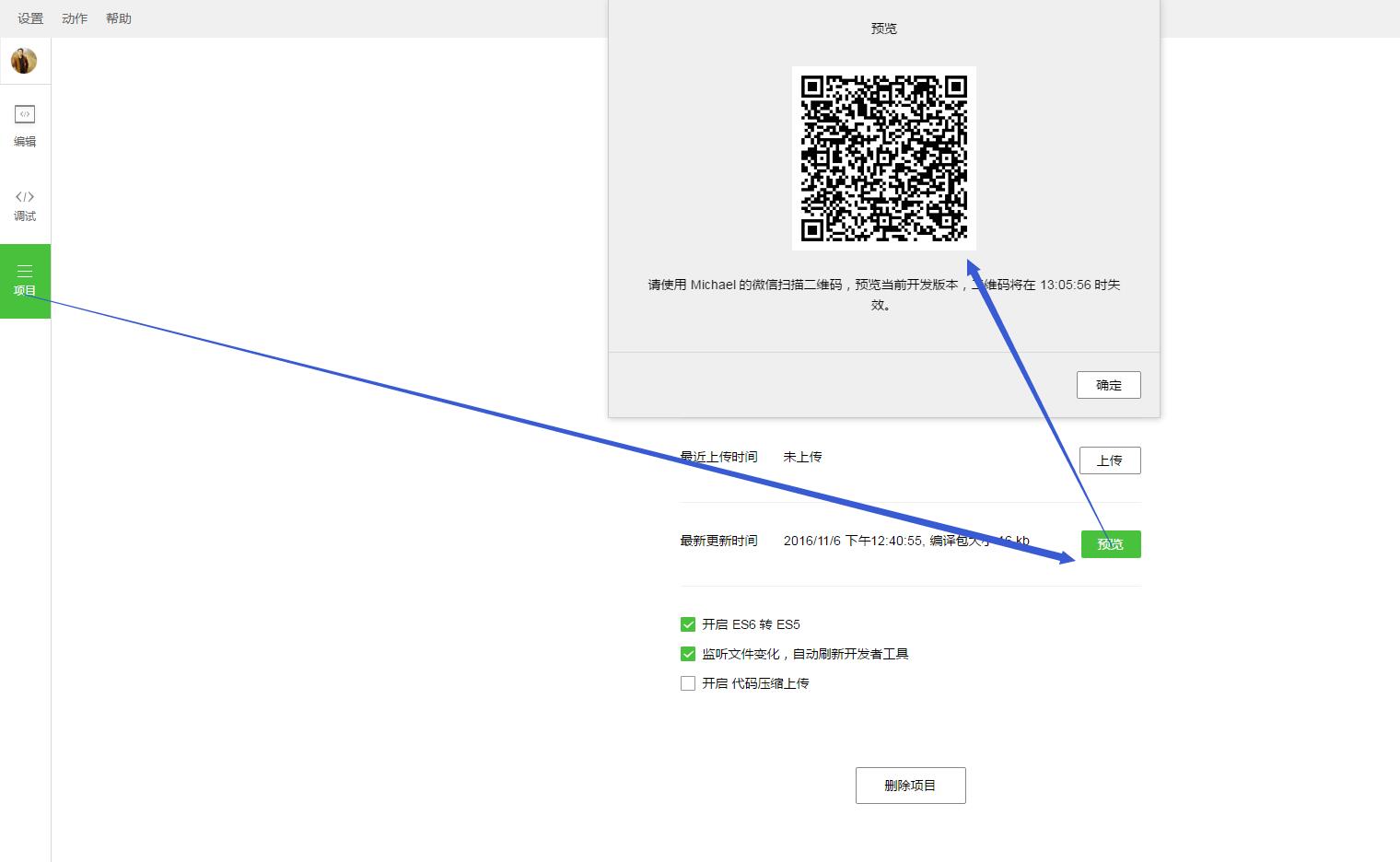
Task: Click the 最新更新时间 label
Action: click(x=719, y=541)
